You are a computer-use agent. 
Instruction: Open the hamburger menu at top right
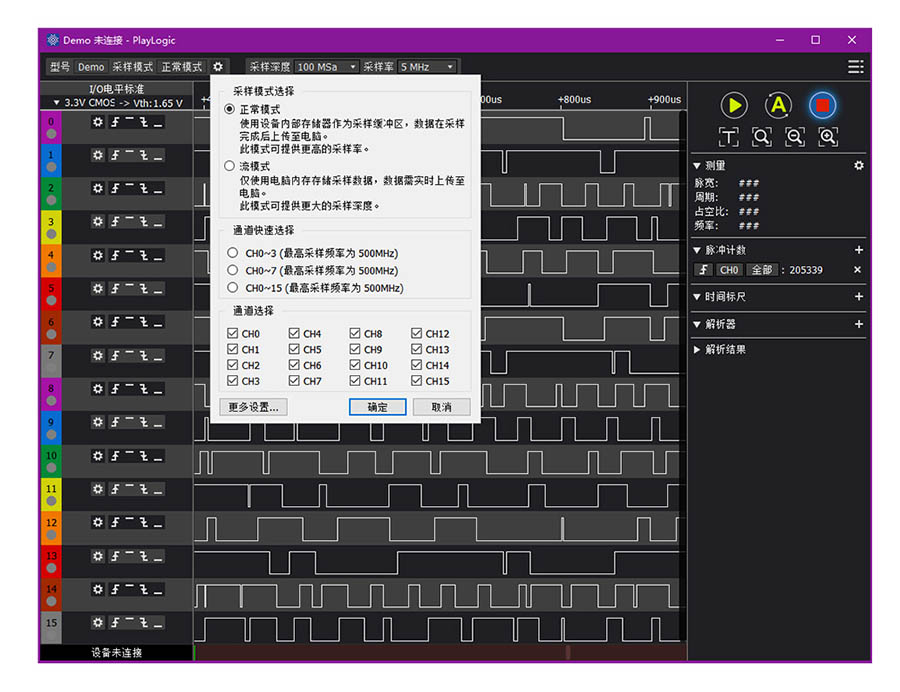pyautogui.click(x=855, y=66)
